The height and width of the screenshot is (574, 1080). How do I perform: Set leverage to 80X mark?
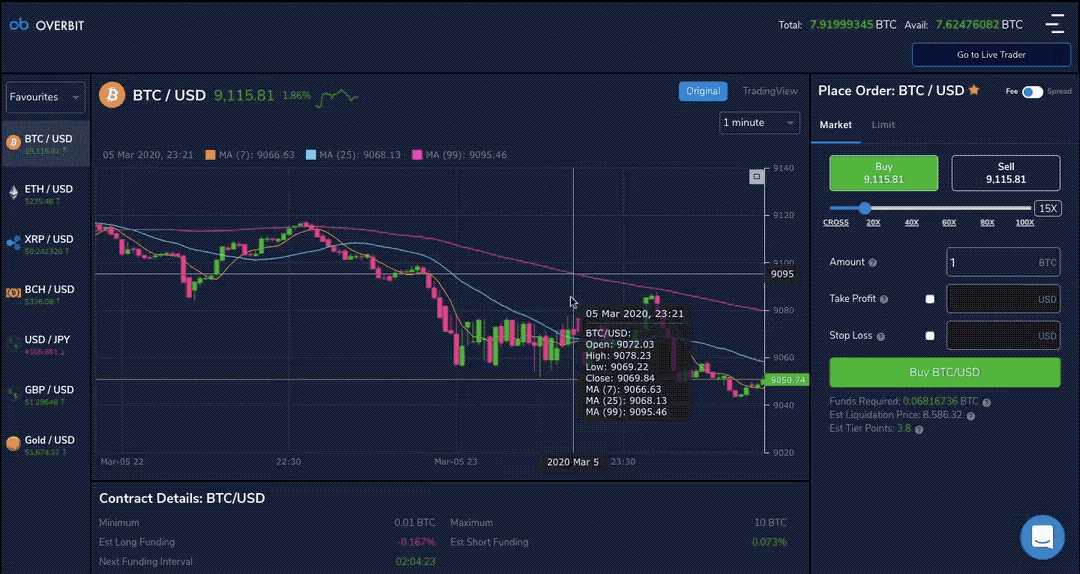tap(987, 223)
